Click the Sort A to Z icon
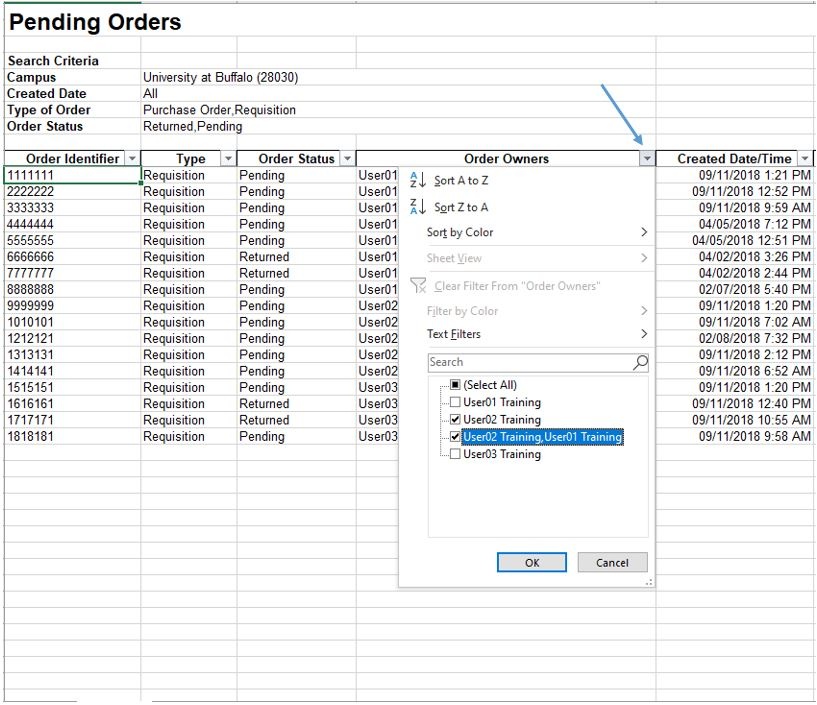The image size is (817, 705). pyautogui.click(x=418, y=181)
